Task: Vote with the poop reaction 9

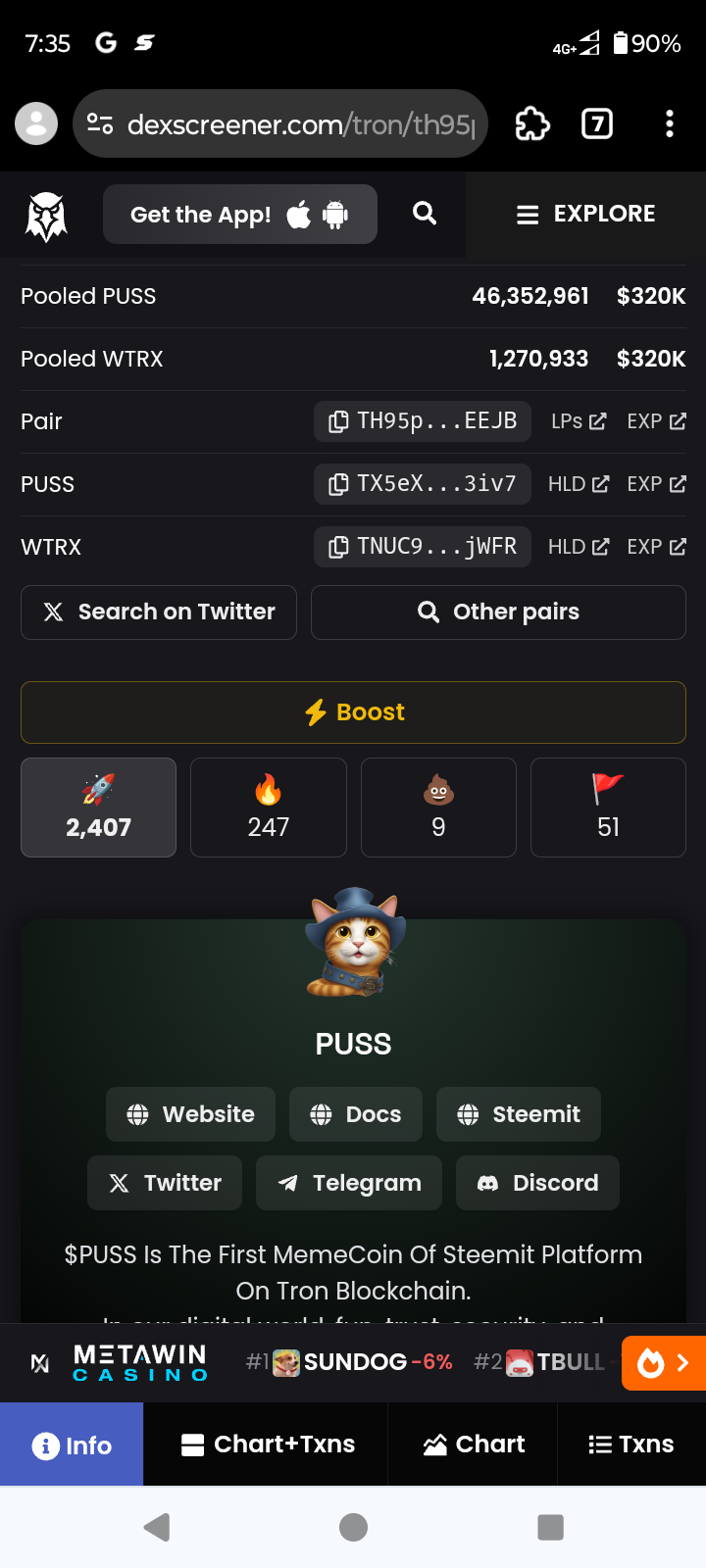Action: [x=438, y=808]
